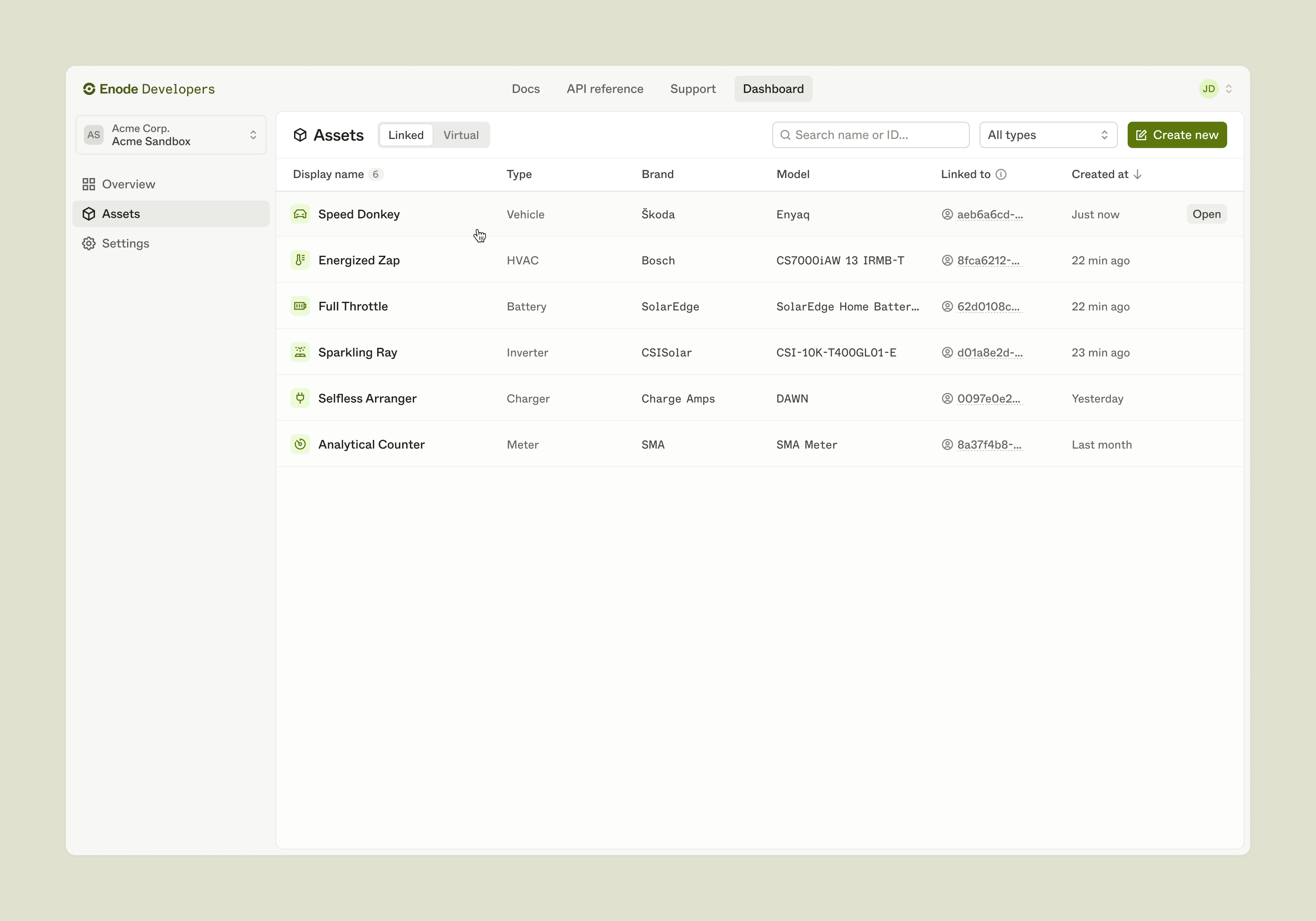Open the All types filter dropdown

pos(1048,135)
